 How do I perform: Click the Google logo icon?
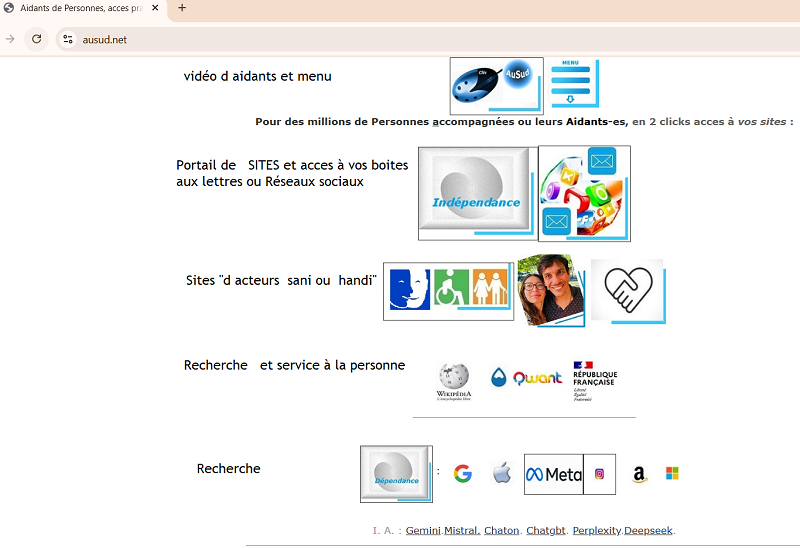coord(462,474)
